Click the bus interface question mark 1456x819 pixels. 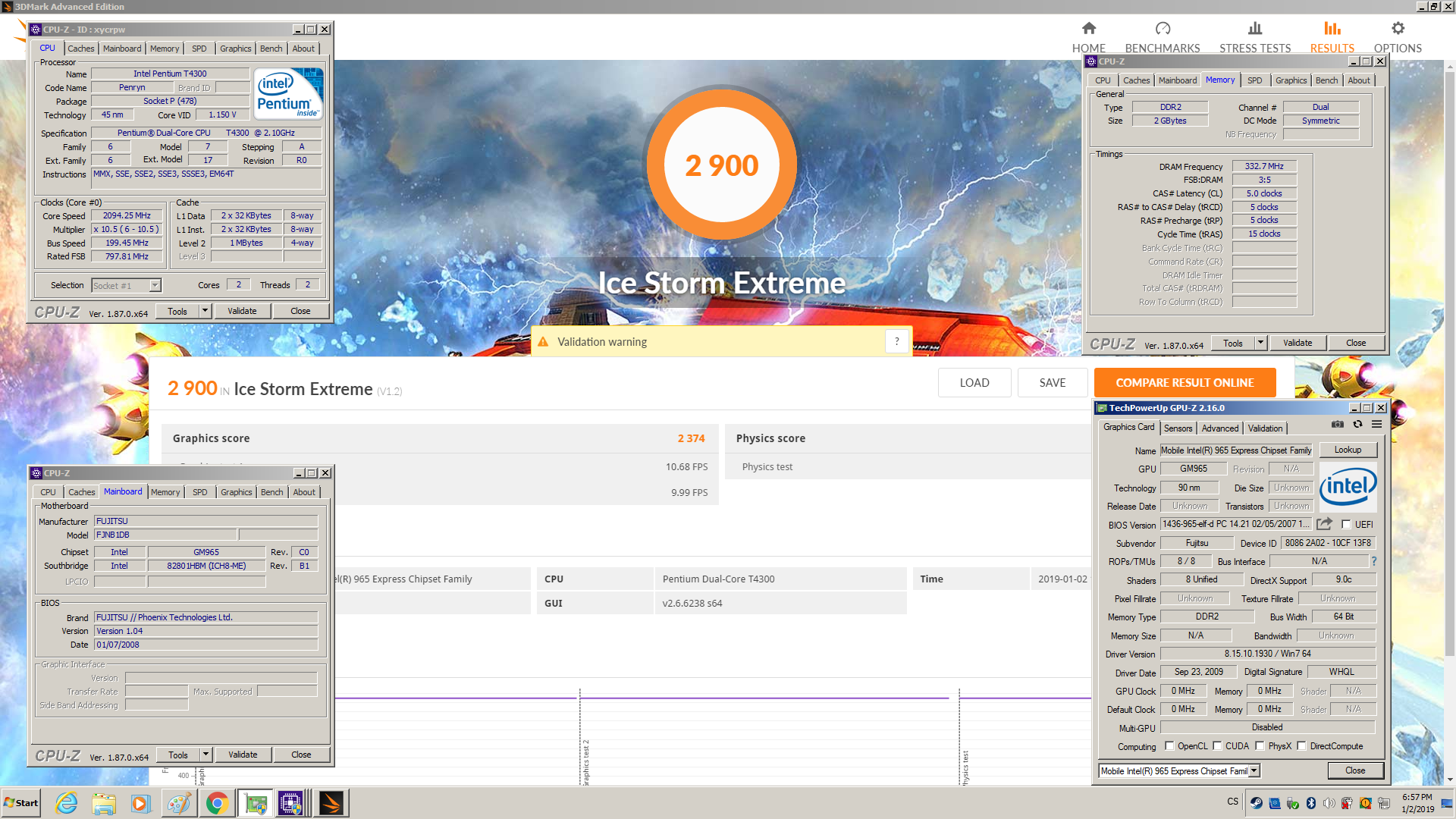point(1373,561)
